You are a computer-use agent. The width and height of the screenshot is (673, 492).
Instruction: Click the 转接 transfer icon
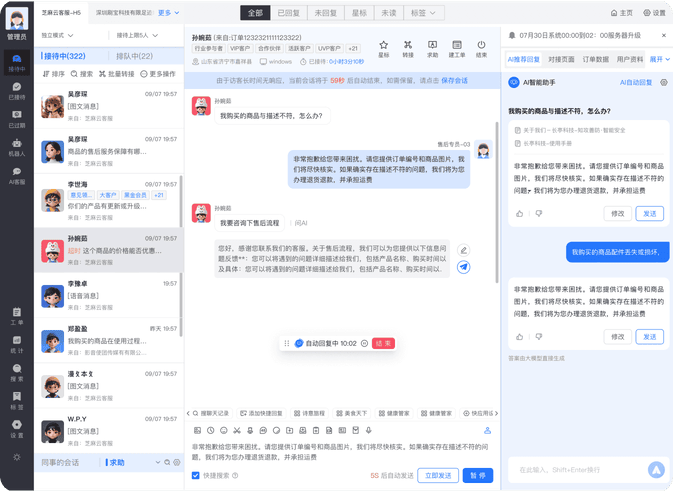[x=408, y=47]
